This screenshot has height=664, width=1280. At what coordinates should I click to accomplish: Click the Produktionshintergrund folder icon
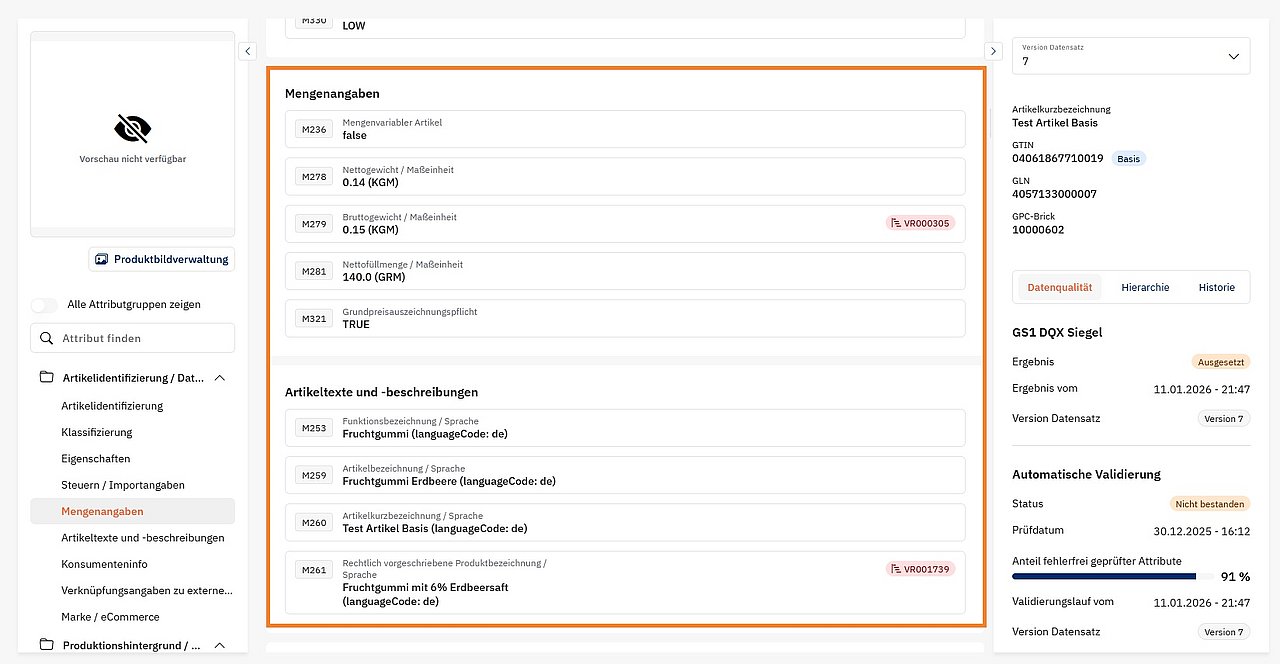[46, 646]
